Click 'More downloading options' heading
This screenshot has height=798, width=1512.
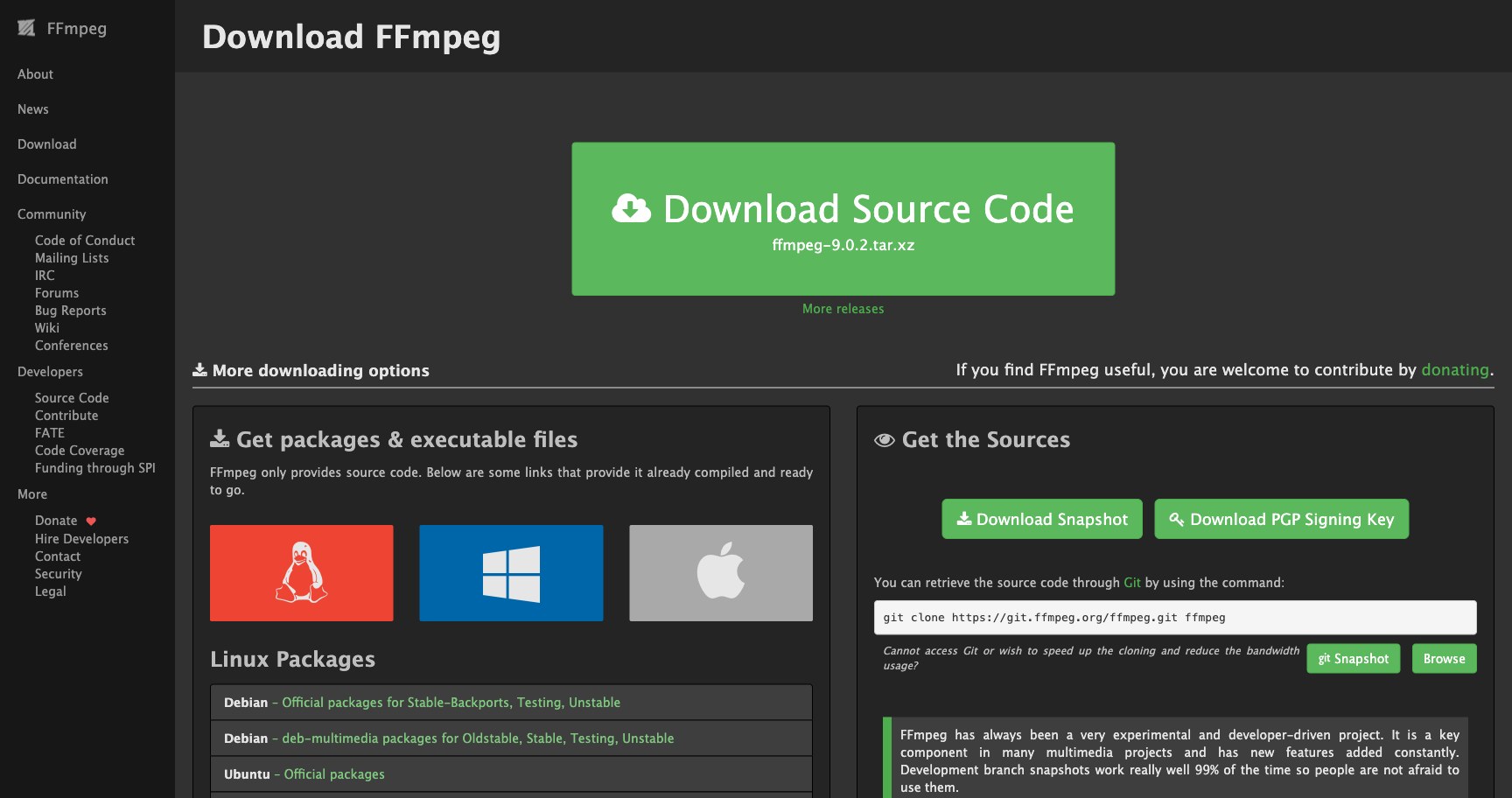click(x=320, y=370)
